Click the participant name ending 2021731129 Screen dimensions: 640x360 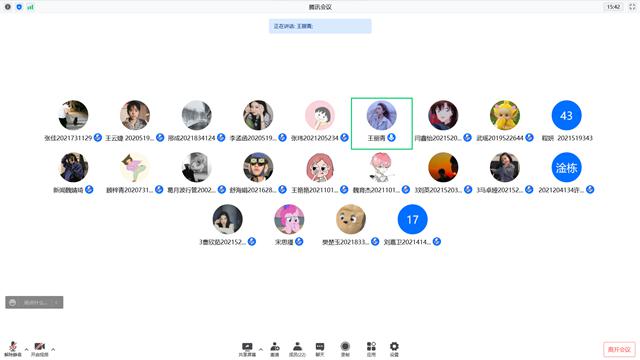click(68, 138)
